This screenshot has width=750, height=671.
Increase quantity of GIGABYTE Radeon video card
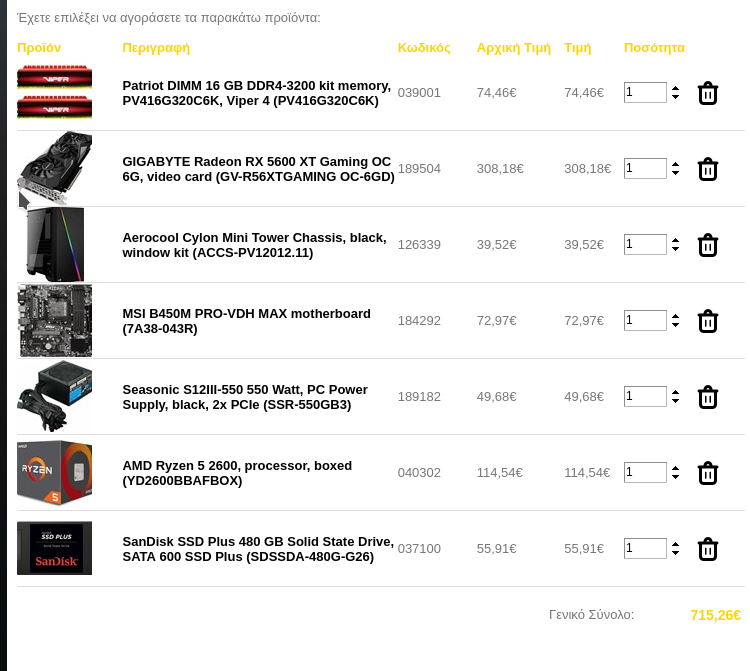point(675,164)
